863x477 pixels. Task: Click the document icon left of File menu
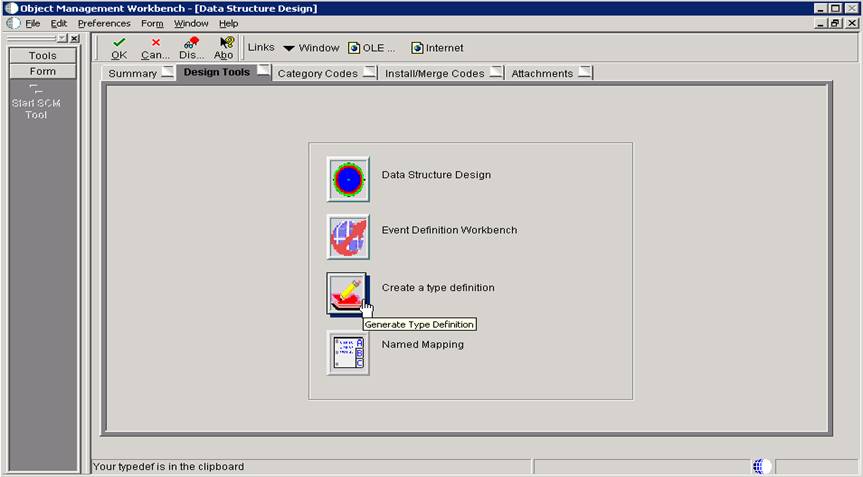pos(13,24)
